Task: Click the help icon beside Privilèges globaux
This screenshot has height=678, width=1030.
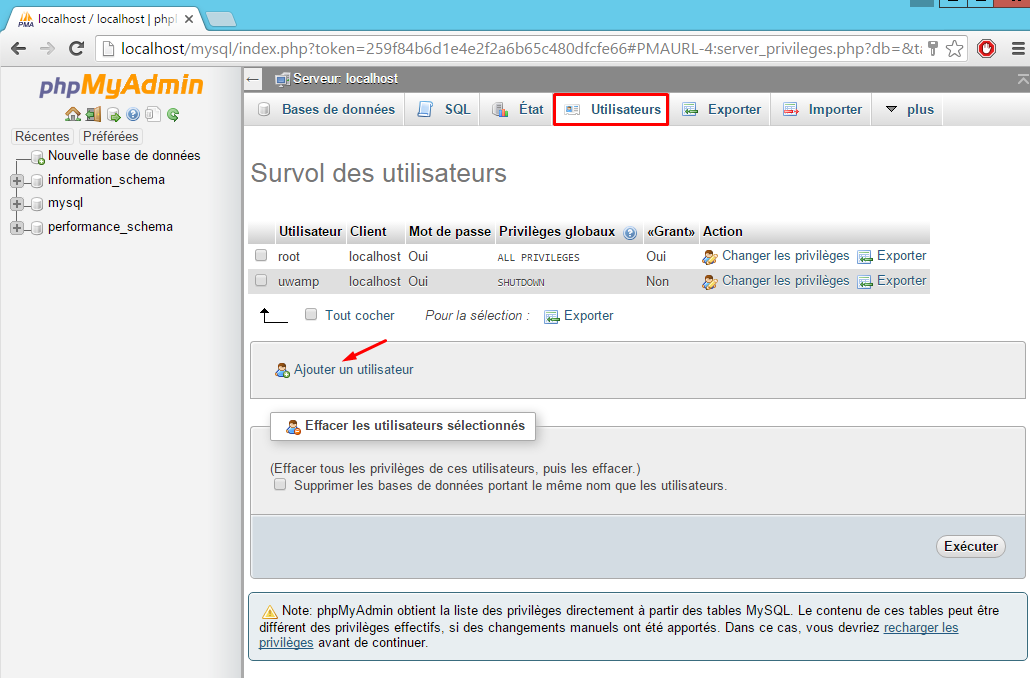Action: coord(630,233)
